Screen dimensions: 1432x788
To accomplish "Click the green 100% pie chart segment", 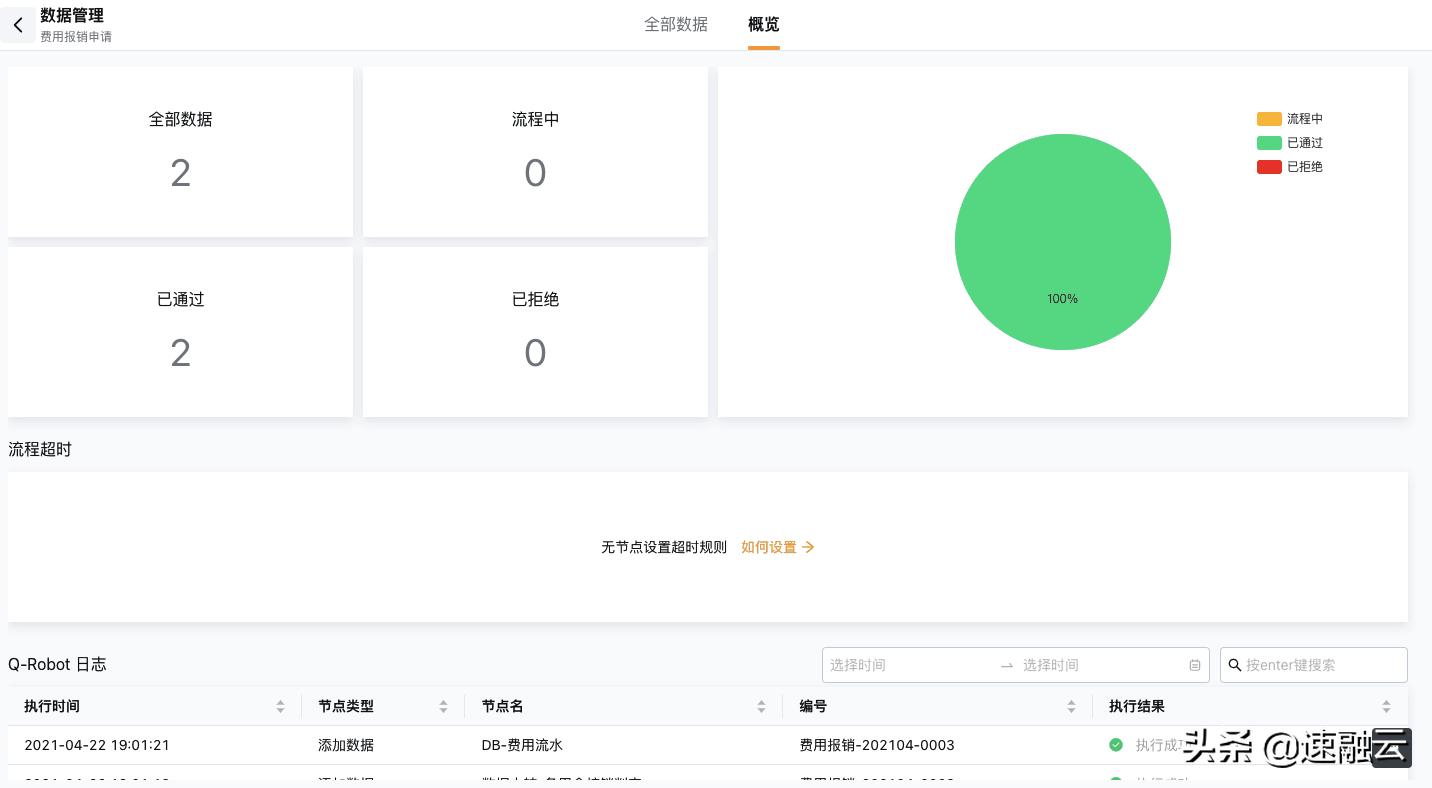I will coord(1063,242).
